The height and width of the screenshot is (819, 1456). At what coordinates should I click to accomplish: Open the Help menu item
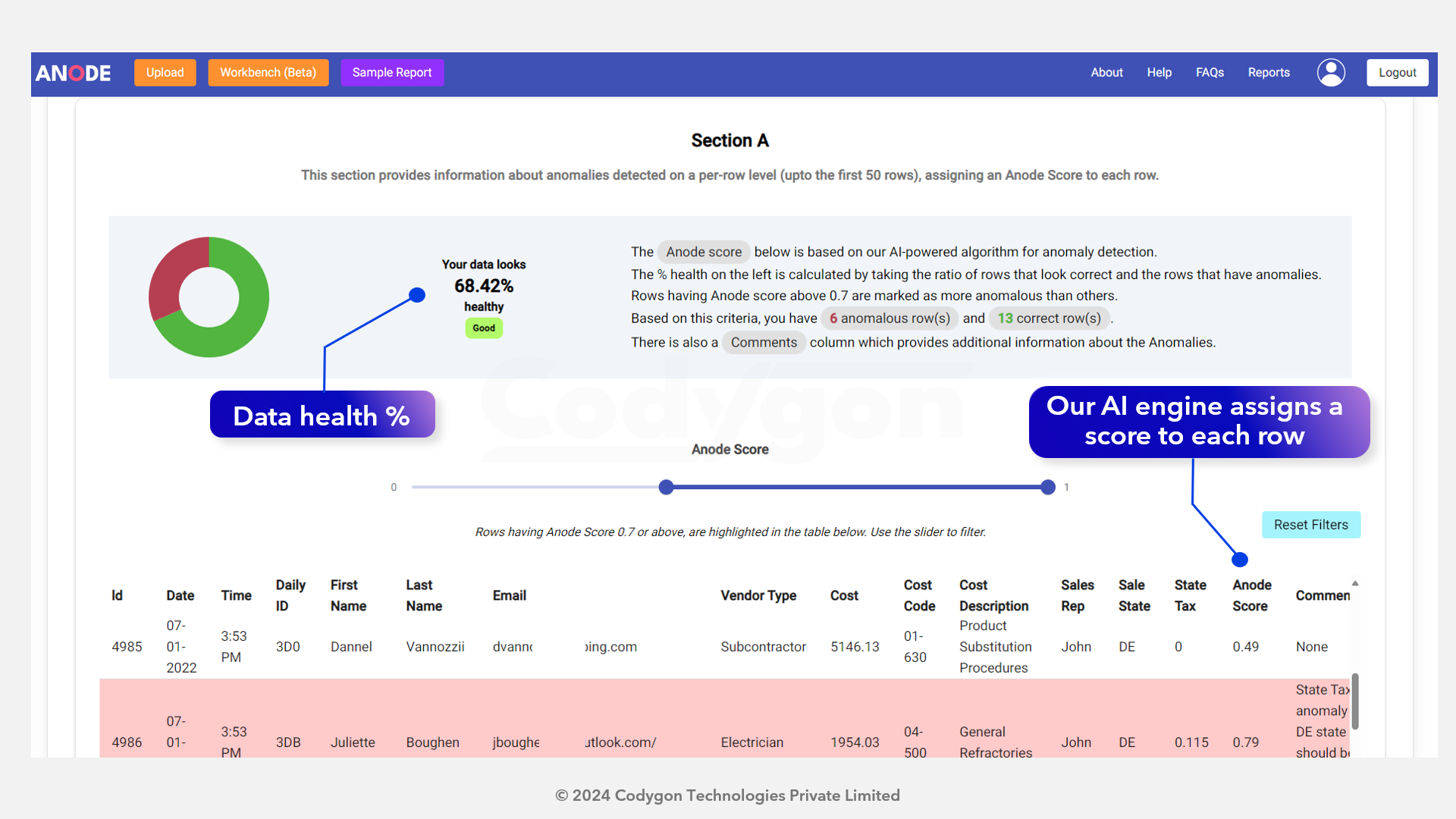[1159, 73]
